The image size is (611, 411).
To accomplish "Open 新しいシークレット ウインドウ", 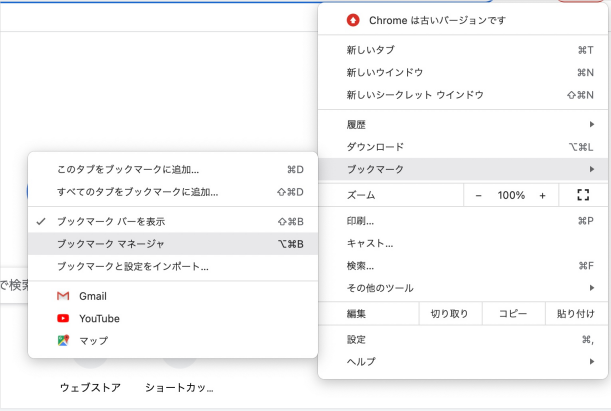I will pos(463,95).
